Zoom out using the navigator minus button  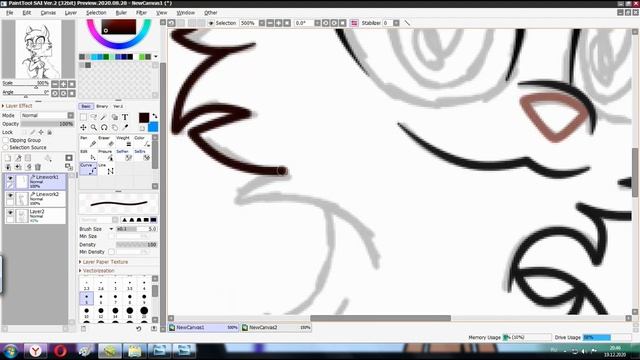click(55, 84)
